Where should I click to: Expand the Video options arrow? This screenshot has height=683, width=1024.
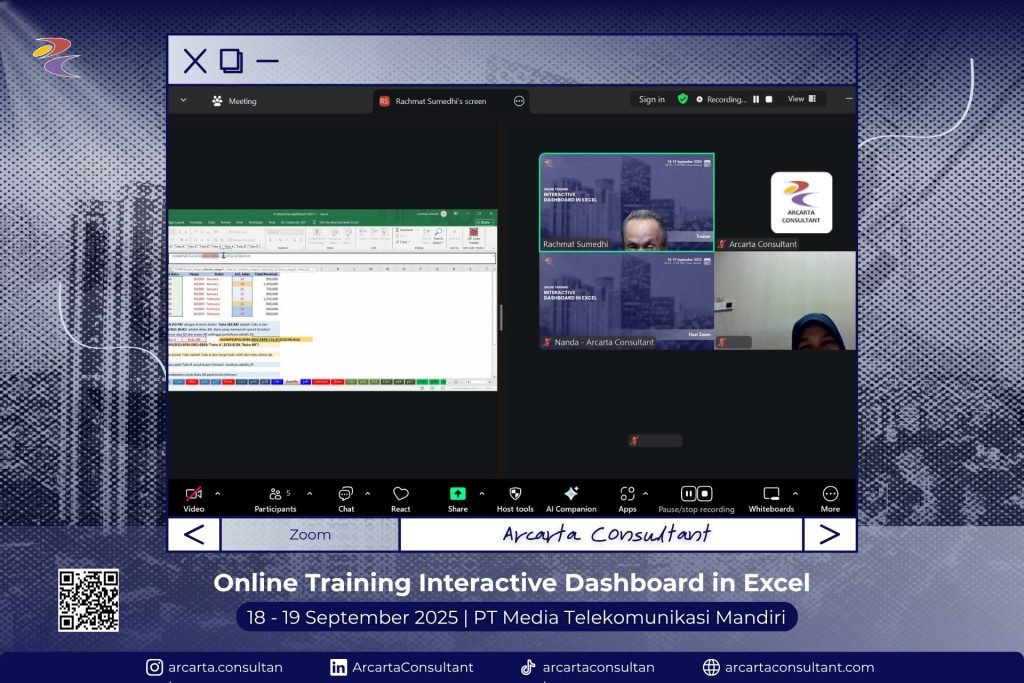(218, 493)
